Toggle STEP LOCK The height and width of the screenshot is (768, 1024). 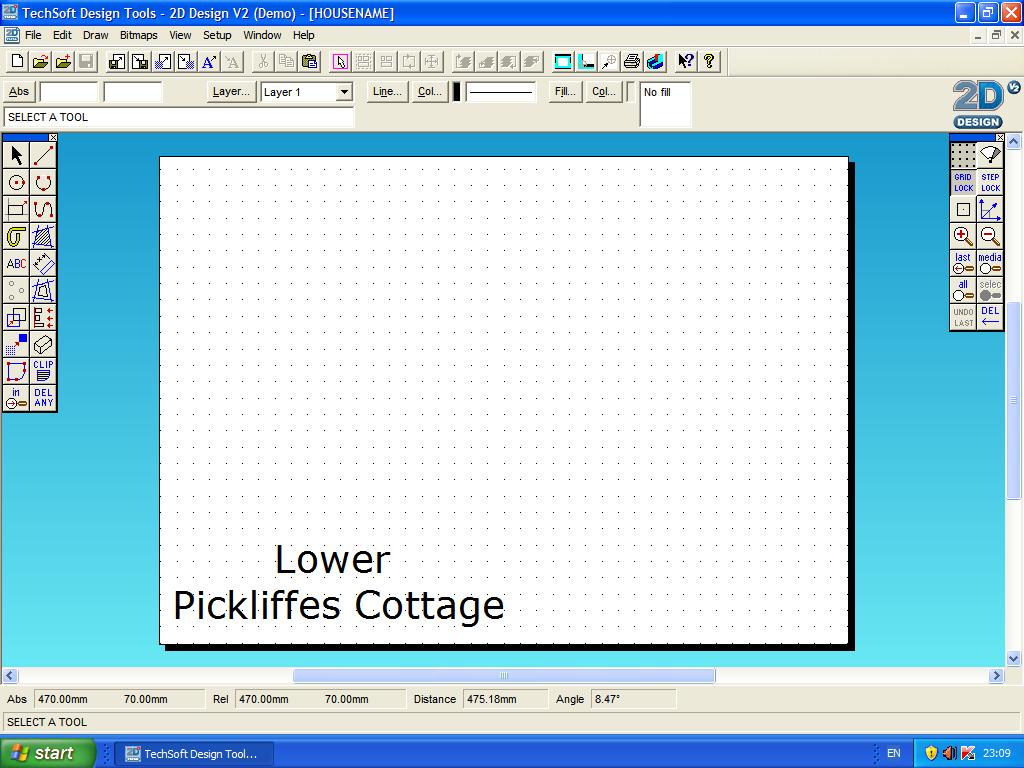click(989, 183)
